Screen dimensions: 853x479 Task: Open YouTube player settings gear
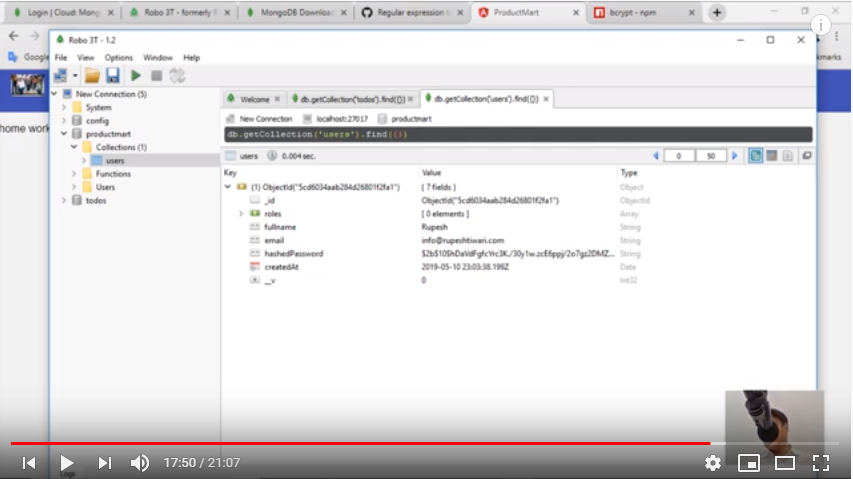click(712, 462)
